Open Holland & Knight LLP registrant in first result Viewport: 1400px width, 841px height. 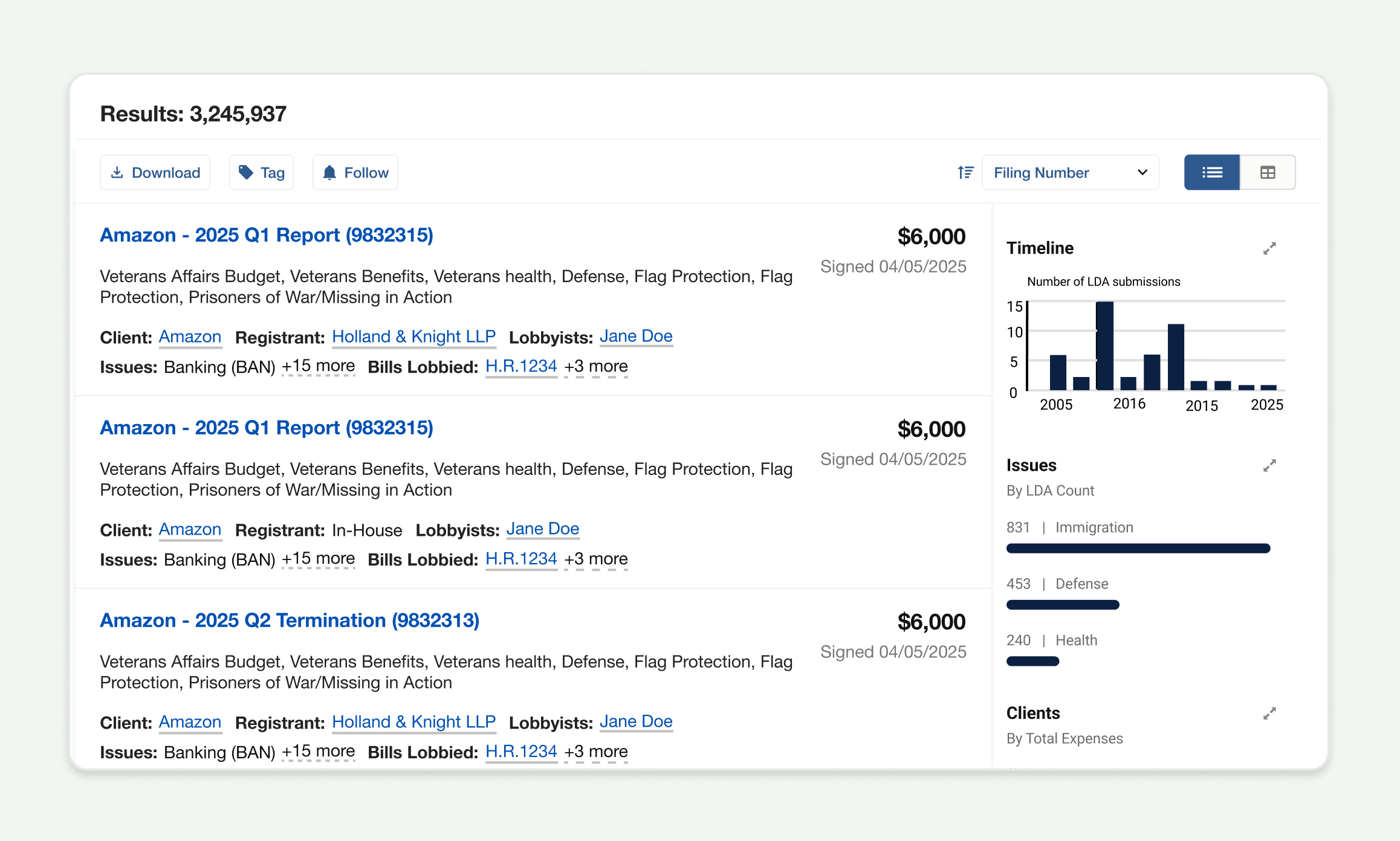(413, 337)
